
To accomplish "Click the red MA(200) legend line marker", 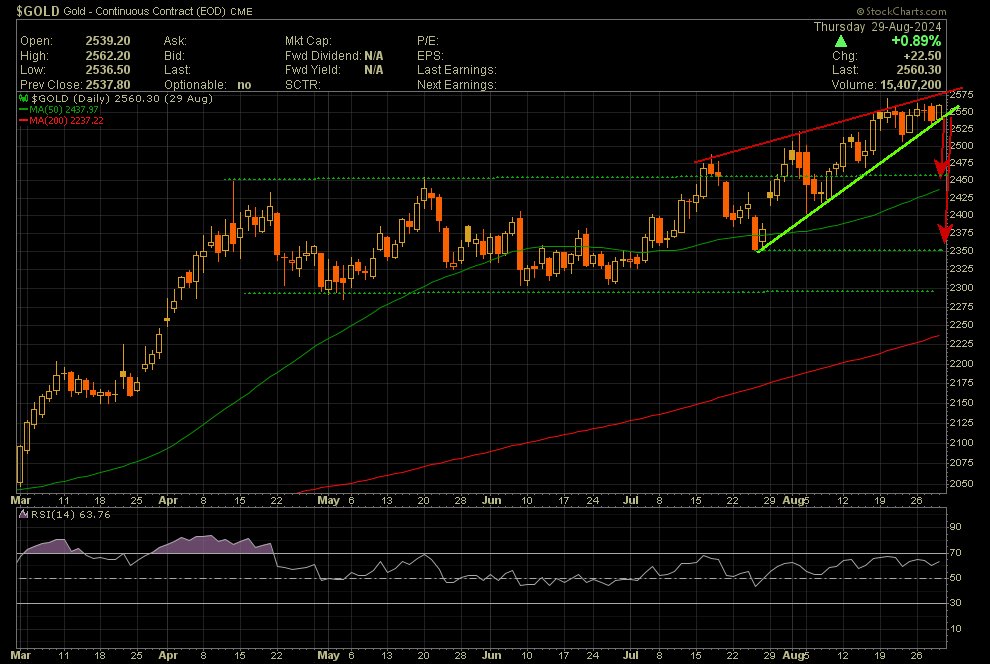I will (24, 120).
